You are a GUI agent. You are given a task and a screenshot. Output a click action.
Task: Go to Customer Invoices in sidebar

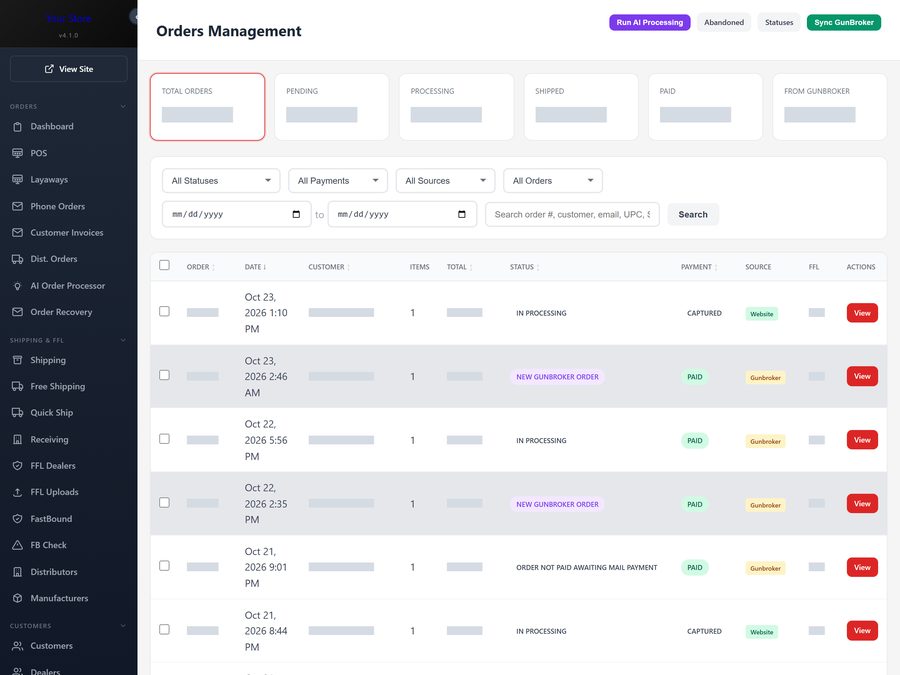[69, 232]
